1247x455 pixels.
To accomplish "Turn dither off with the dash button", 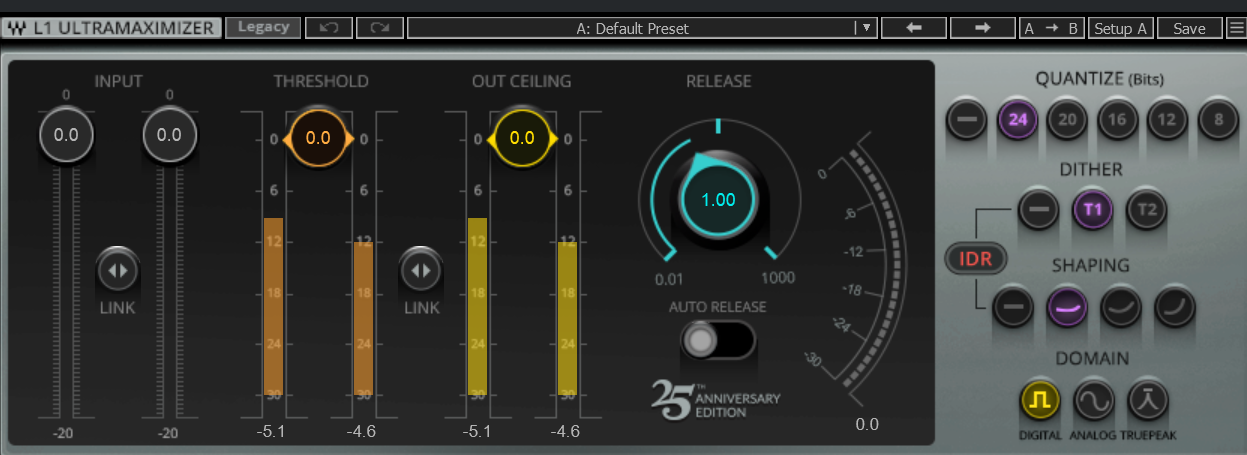I will pos(1038,209).
